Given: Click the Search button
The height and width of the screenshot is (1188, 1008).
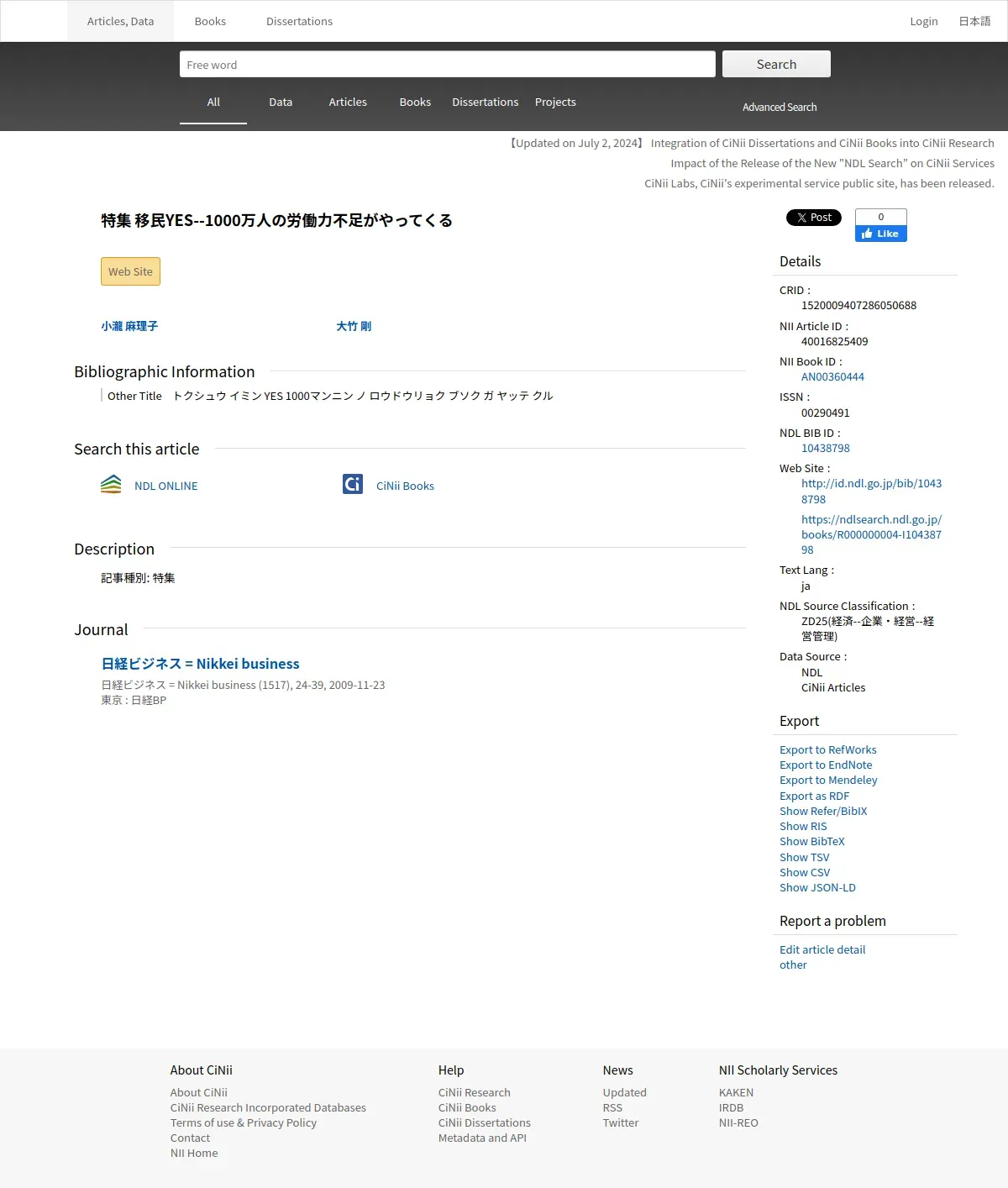Looking at the screenshot, I should 776,65.
